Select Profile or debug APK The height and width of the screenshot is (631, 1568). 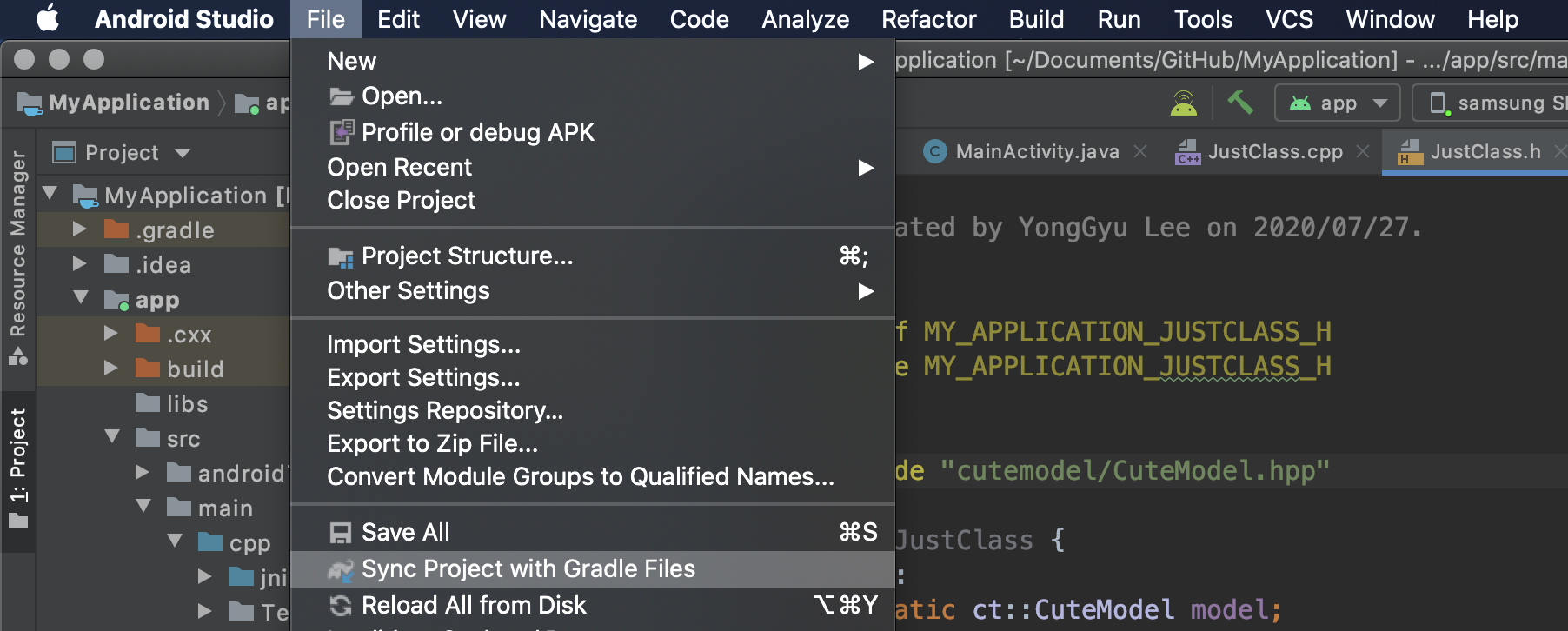point(593,132)
